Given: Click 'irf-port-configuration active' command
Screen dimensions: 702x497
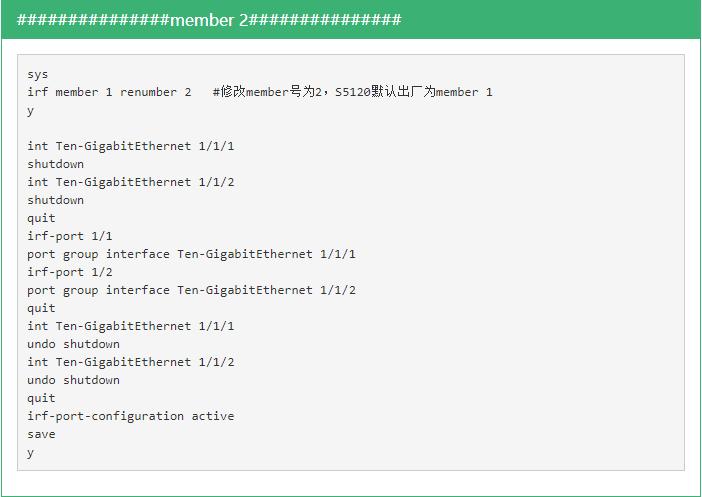Looking at the screenshot, I should click(x=131, y=416).
